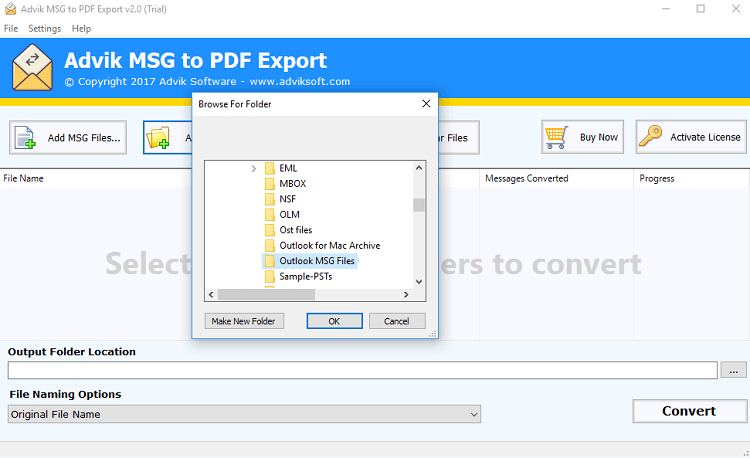Select the Outlook for Mac Archive folder icon
750x458 pixels.
270,246
